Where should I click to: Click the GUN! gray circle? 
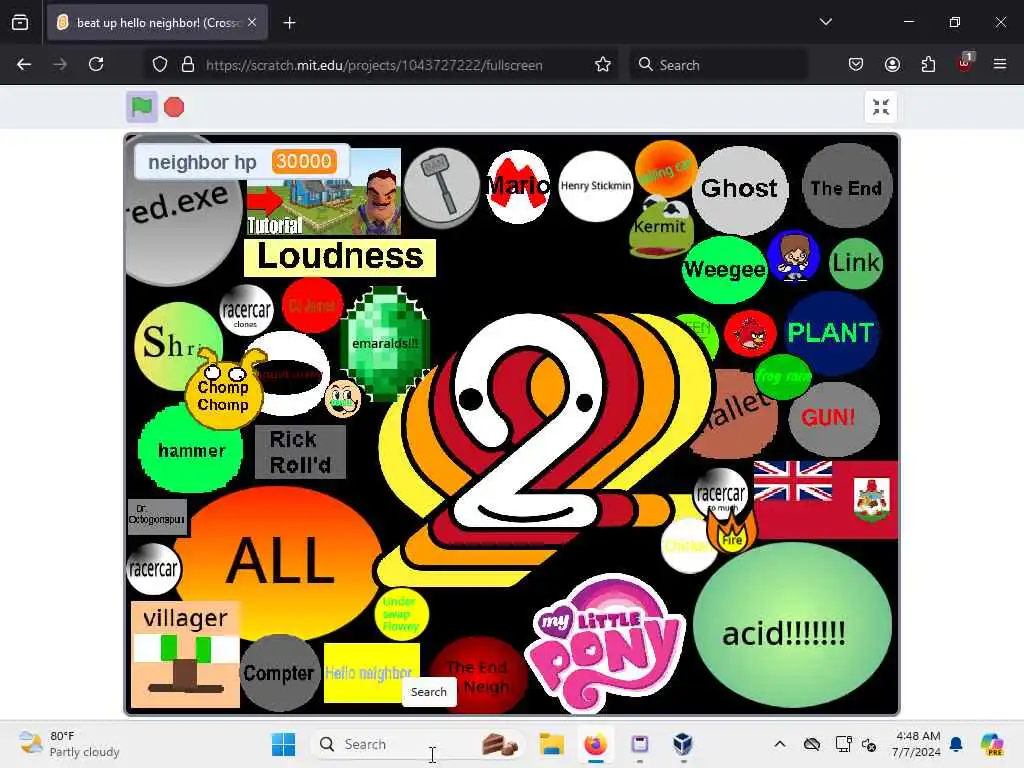pyautogui.click(x=834, y=419)
